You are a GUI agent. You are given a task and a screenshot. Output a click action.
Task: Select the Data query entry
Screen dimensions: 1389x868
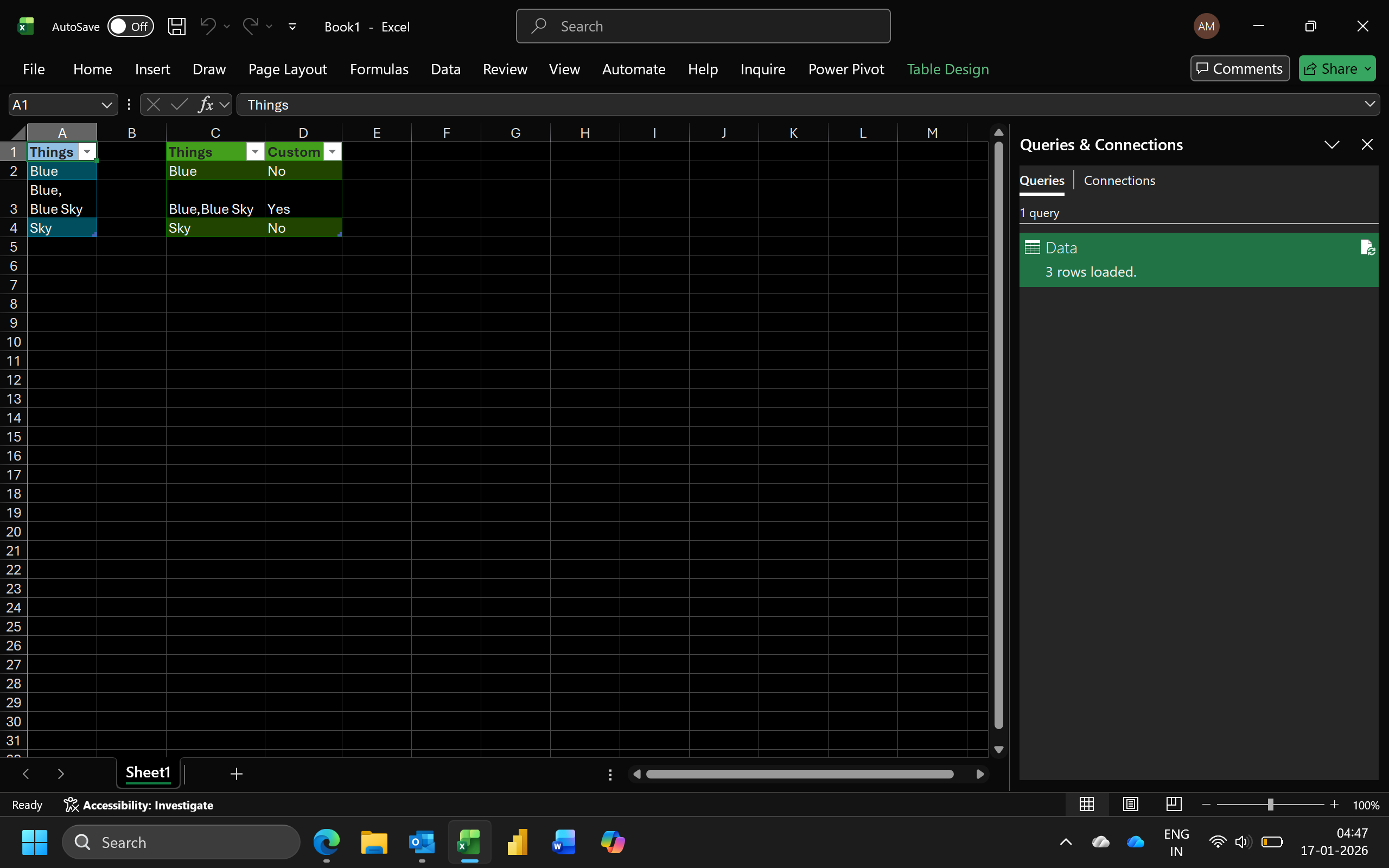coord(1199,259)
